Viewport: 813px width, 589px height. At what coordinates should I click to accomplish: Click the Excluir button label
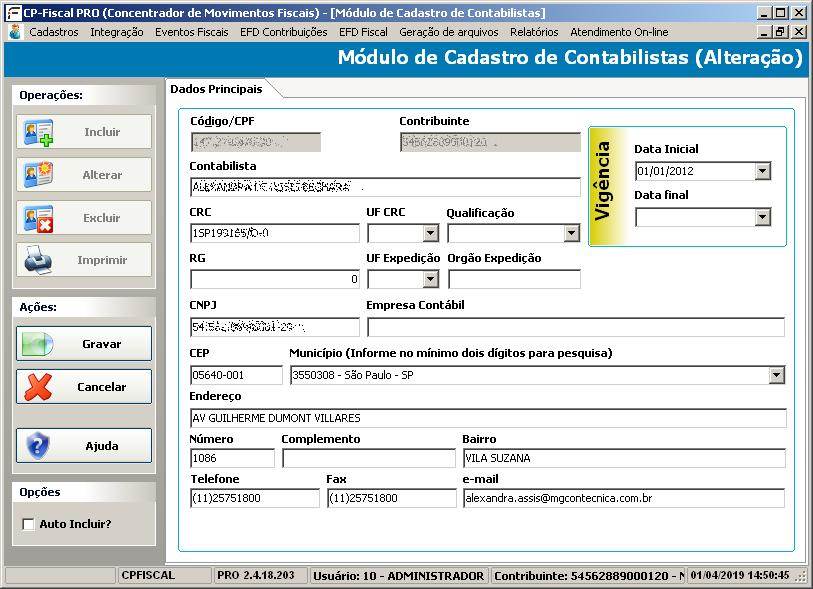pyautogui.click(x=102, y=218)
